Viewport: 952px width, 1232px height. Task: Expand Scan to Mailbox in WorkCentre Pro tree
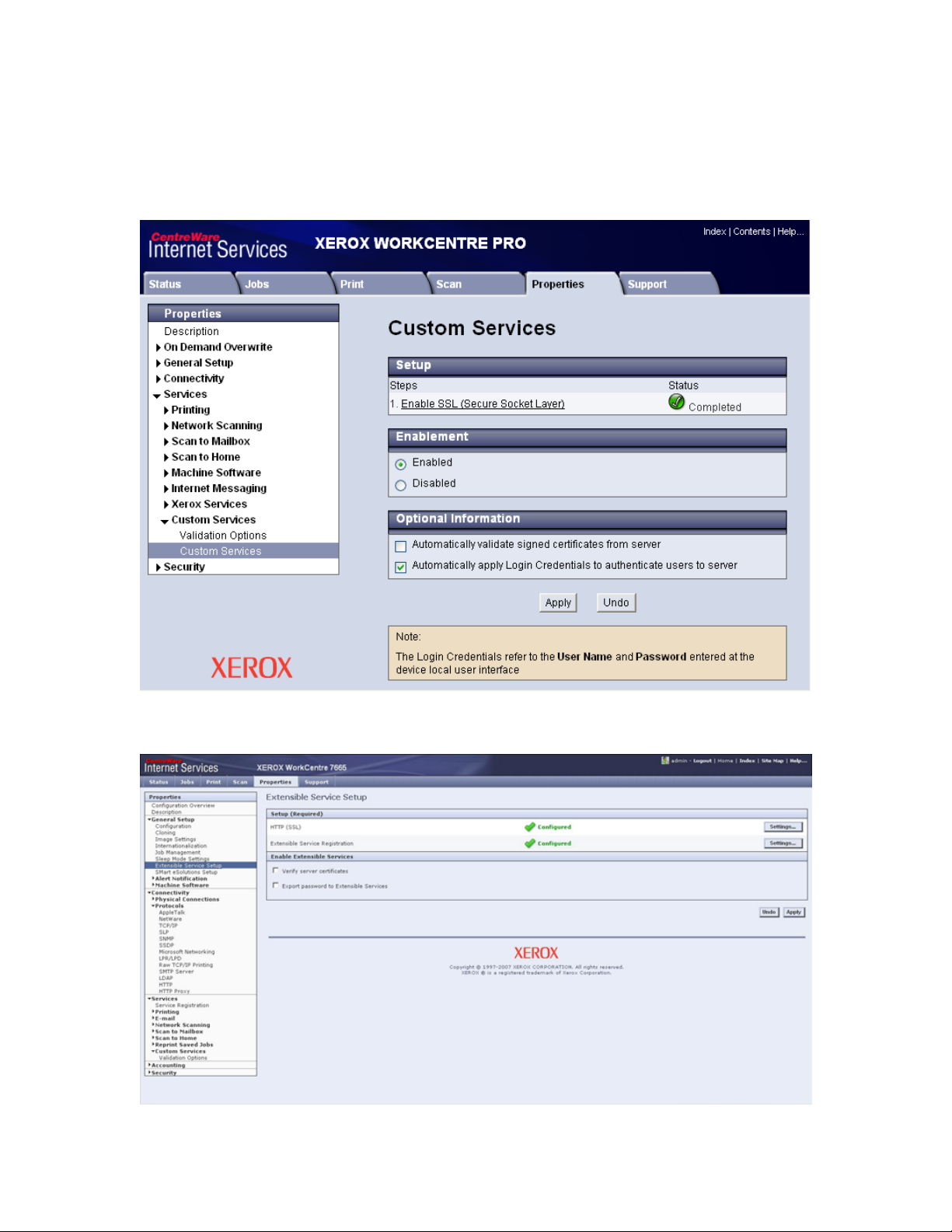tap(166, 441)
